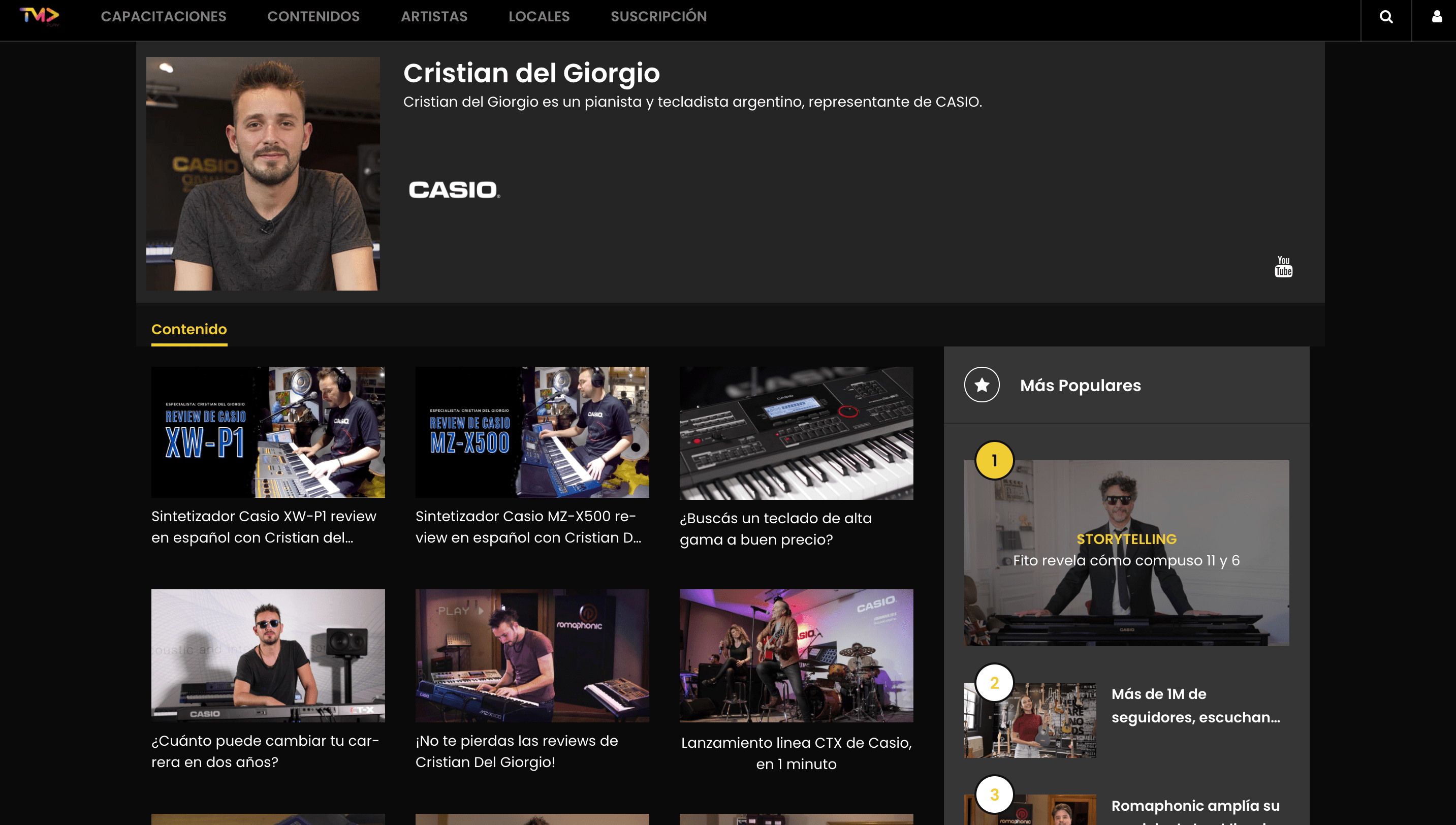Open the top-ranked Fito storytelling video card
The width and height of the screenshot is (1456, 825).
point(1126,553)
